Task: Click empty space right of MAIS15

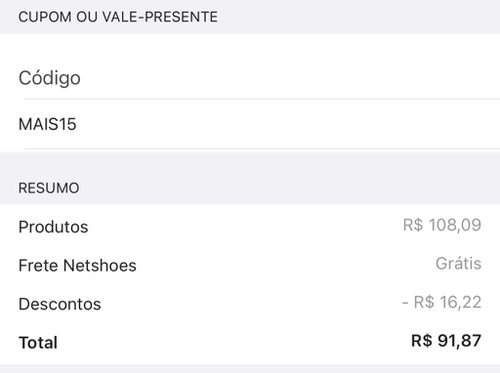Action: click(287, 124)
